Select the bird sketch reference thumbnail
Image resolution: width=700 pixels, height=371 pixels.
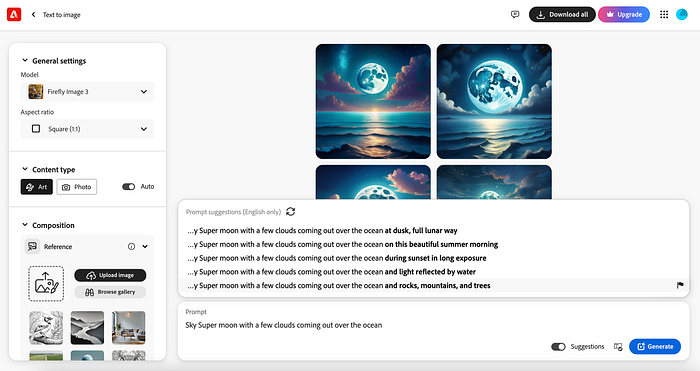pos(46,328)
